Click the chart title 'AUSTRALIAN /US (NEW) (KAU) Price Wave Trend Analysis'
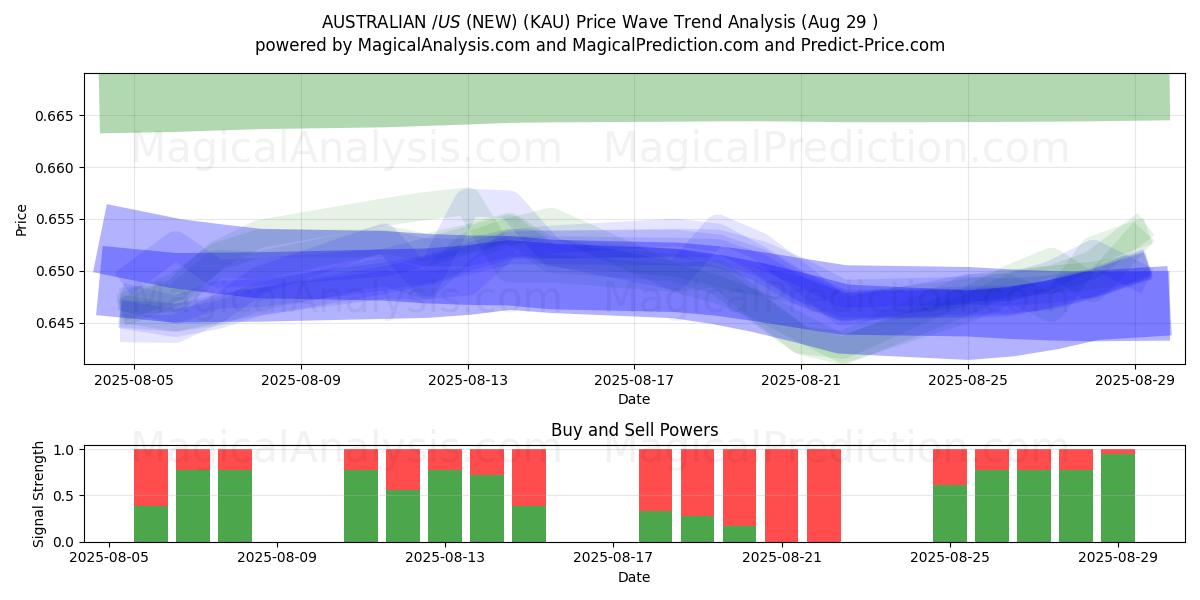1200x600 pixels. point(600,22)
